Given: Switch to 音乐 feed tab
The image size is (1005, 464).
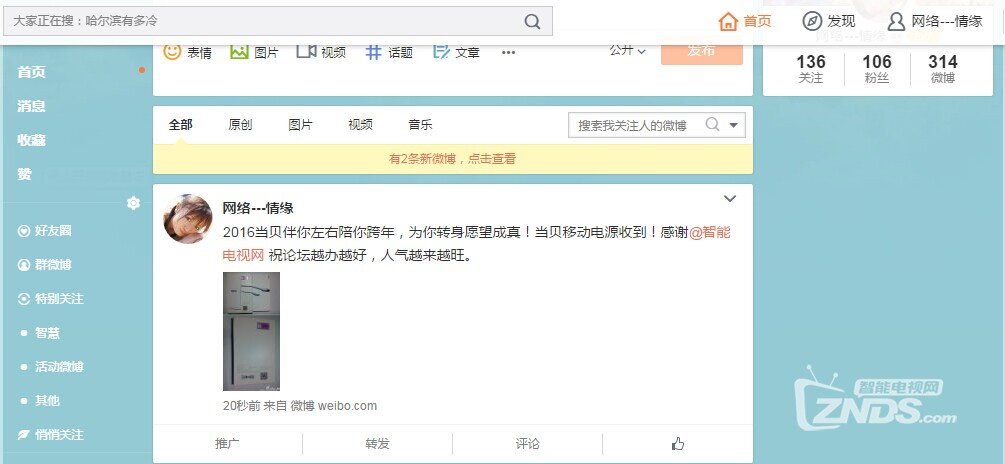Looking at the screenshot, I should coord(420,124).
